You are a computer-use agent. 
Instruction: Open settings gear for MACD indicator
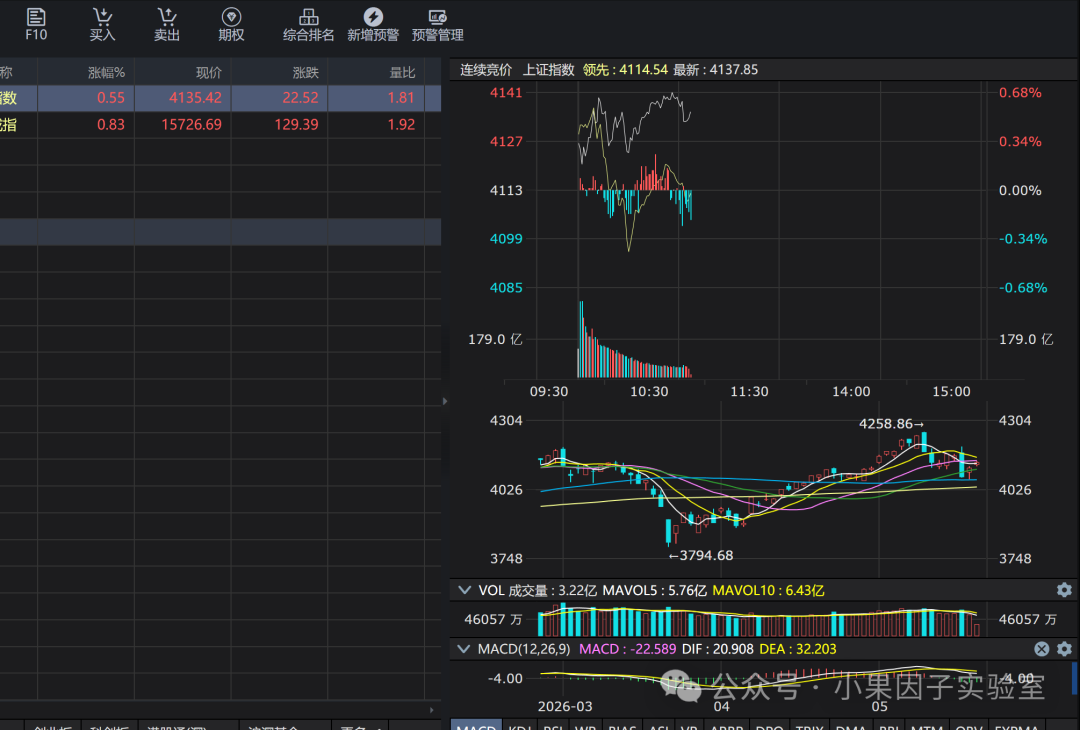pyautogui.click(x=1064, y=649)
